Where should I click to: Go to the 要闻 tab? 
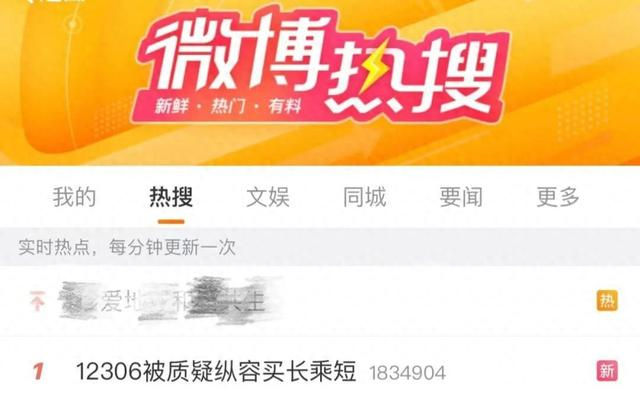point(461,198)
